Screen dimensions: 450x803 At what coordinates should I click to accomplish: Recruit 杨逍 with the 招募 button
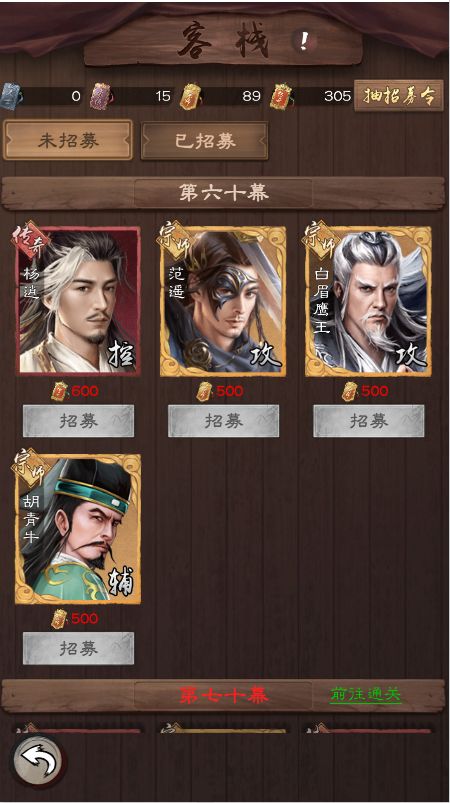78,421
